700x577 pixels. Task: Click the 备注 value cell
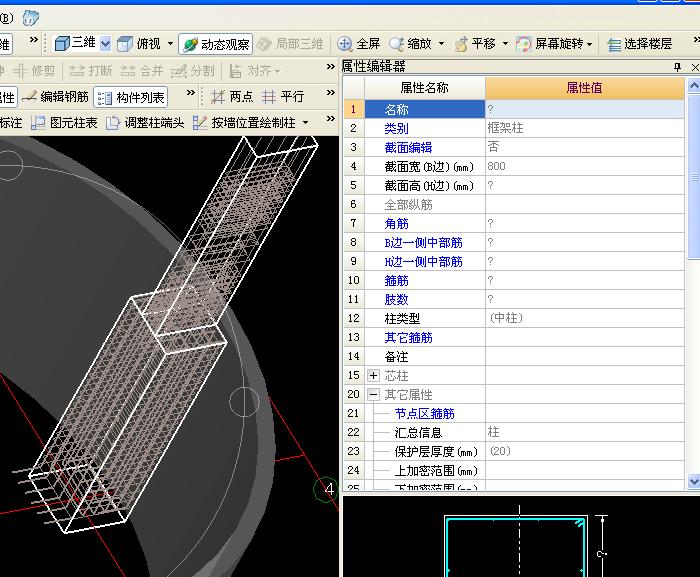coord(584,356)
